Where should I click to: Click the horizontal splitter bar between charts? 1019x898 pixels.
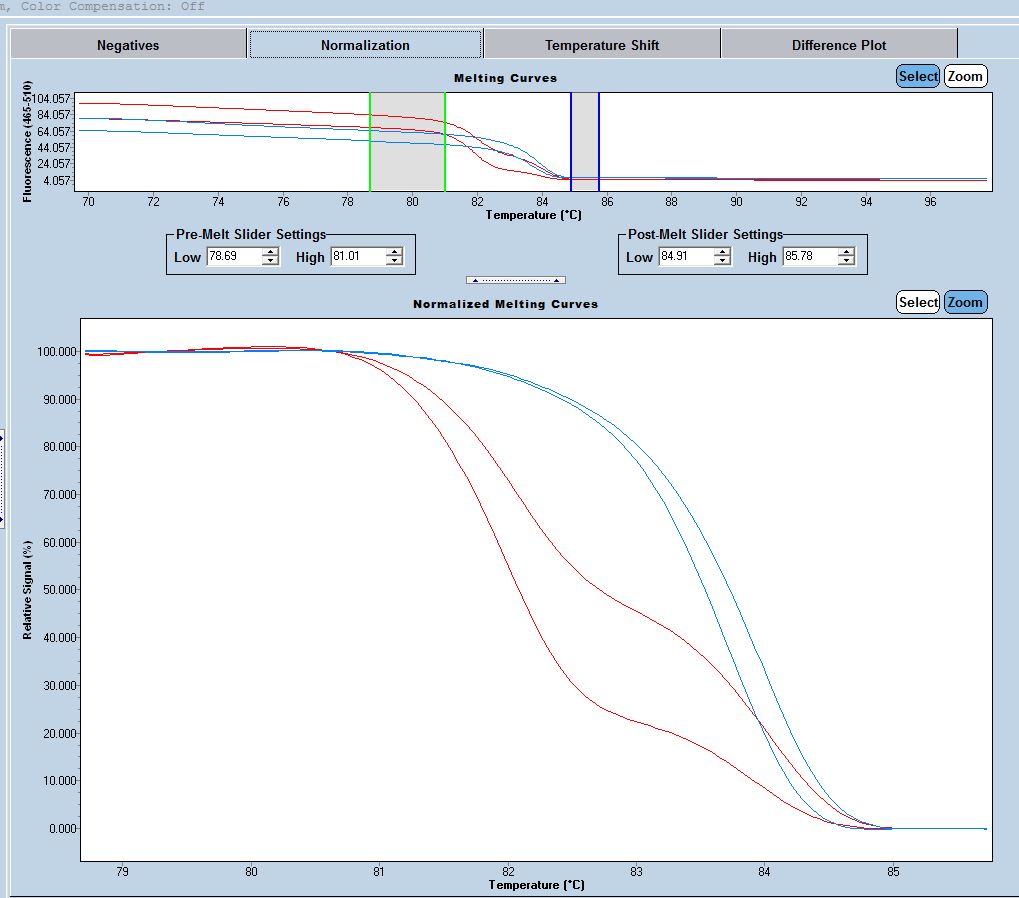click(516, 280)
